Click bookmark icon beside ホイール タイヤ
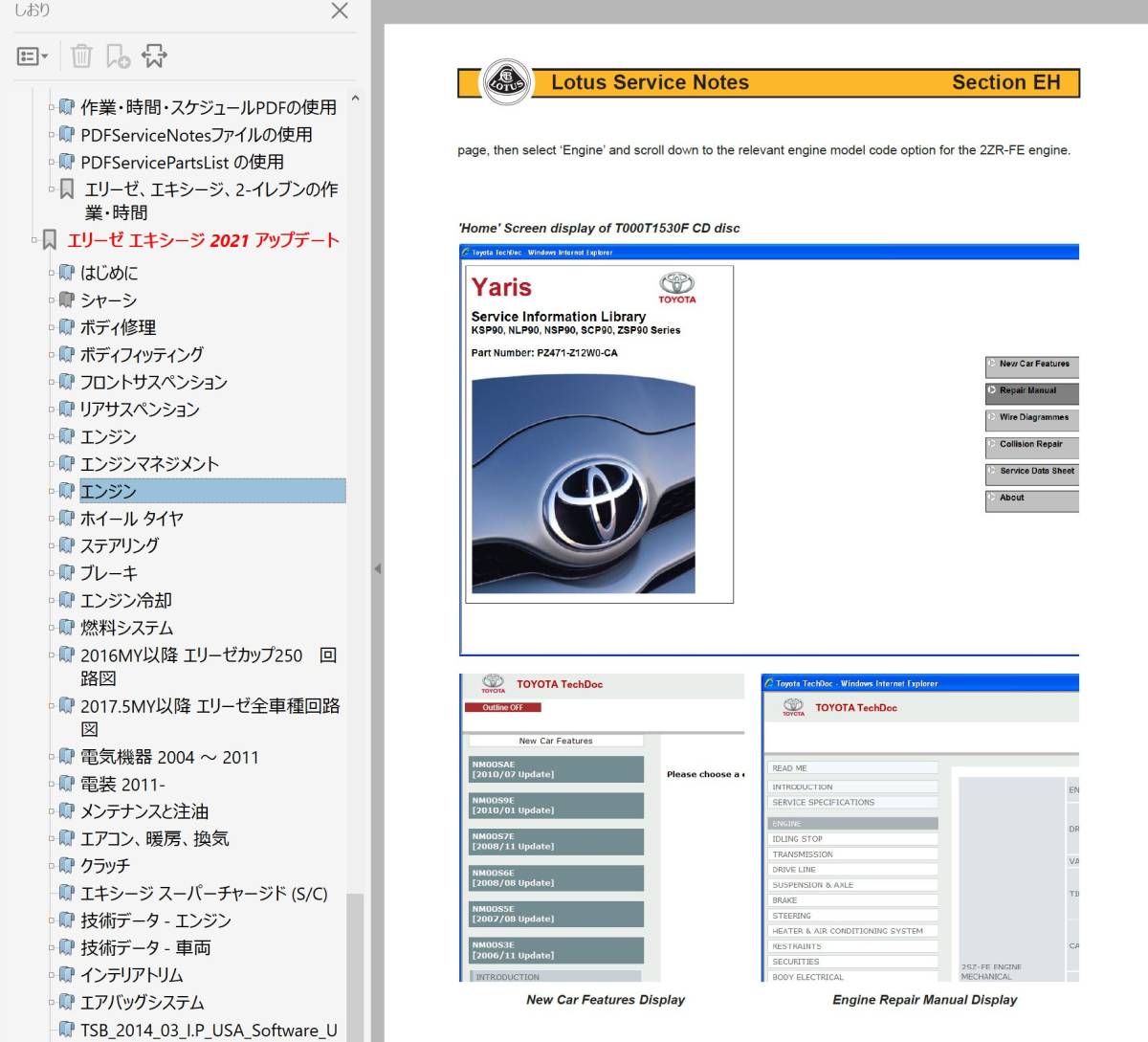 point(67,518)
